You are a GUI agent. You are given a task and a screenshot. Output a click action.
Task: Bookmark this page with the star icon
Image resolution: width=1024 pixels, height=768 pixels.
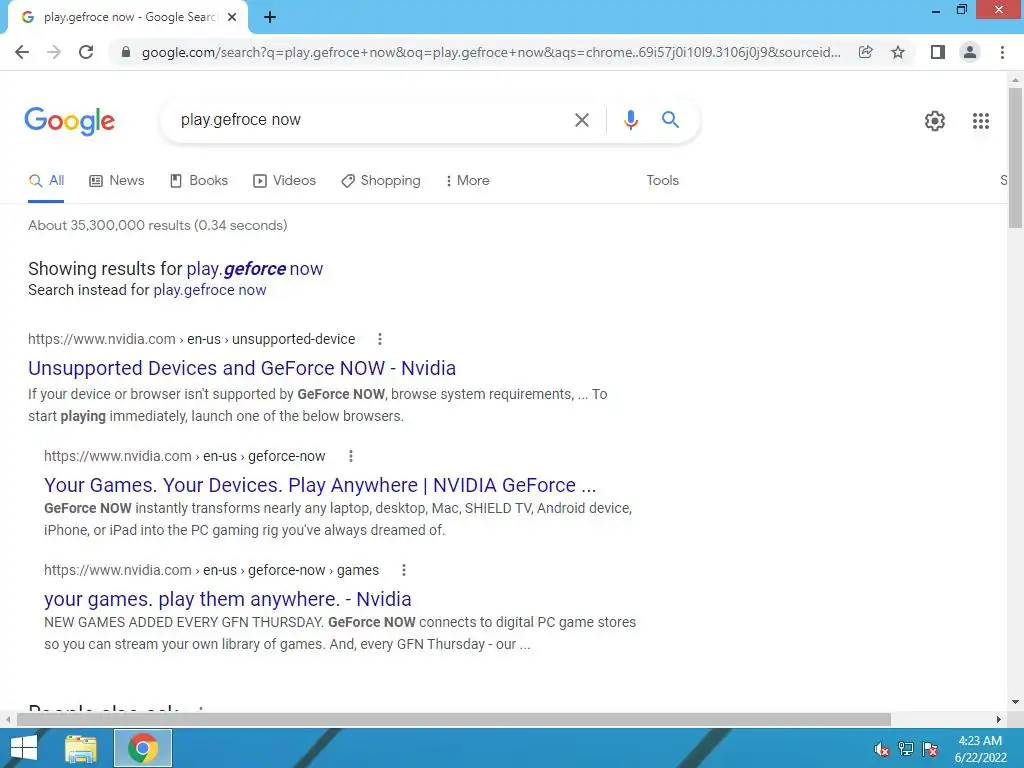pyautogui.click(x=898, y=52)
